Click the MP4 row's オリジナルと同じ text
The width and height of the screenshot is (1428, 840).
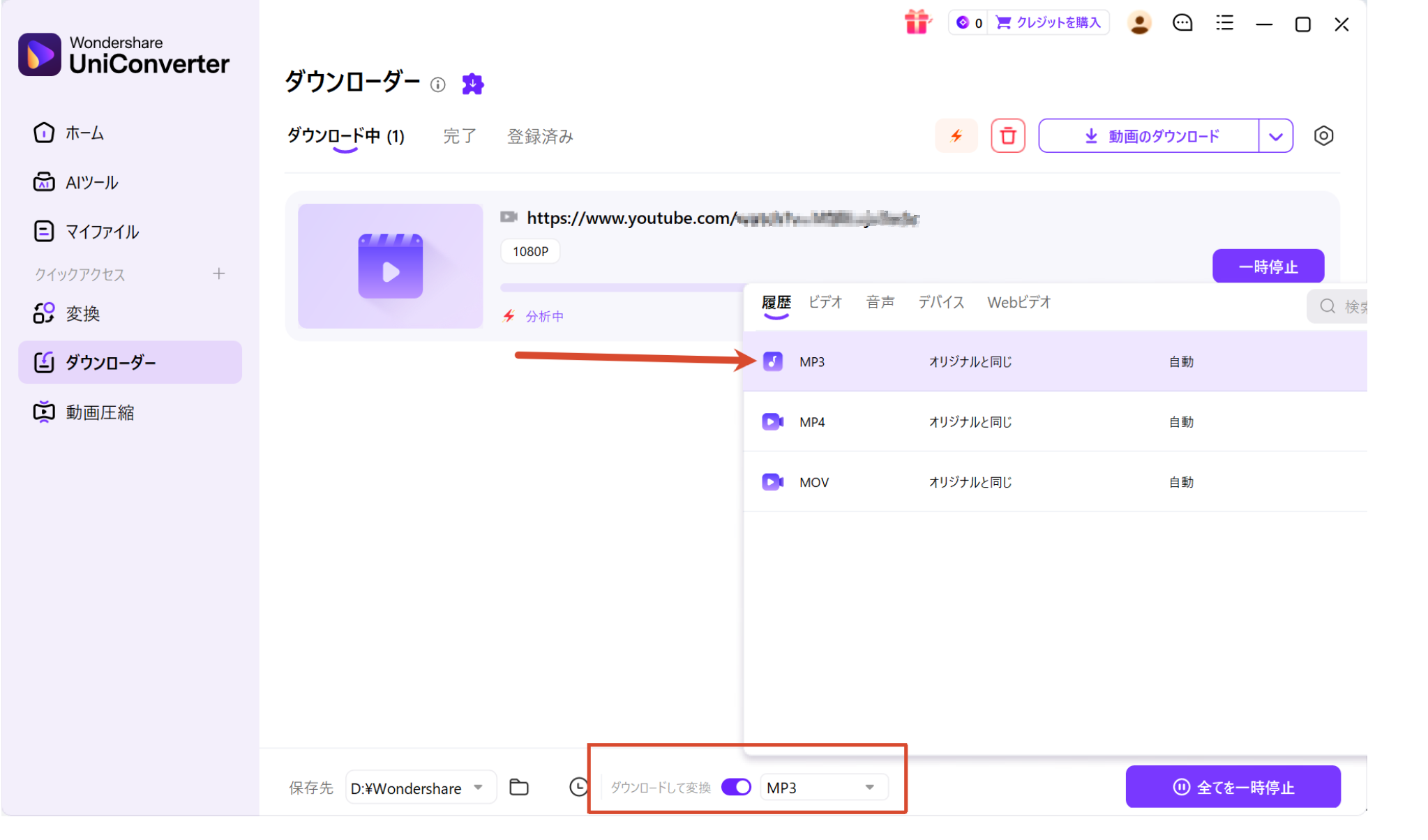[970, 421]
